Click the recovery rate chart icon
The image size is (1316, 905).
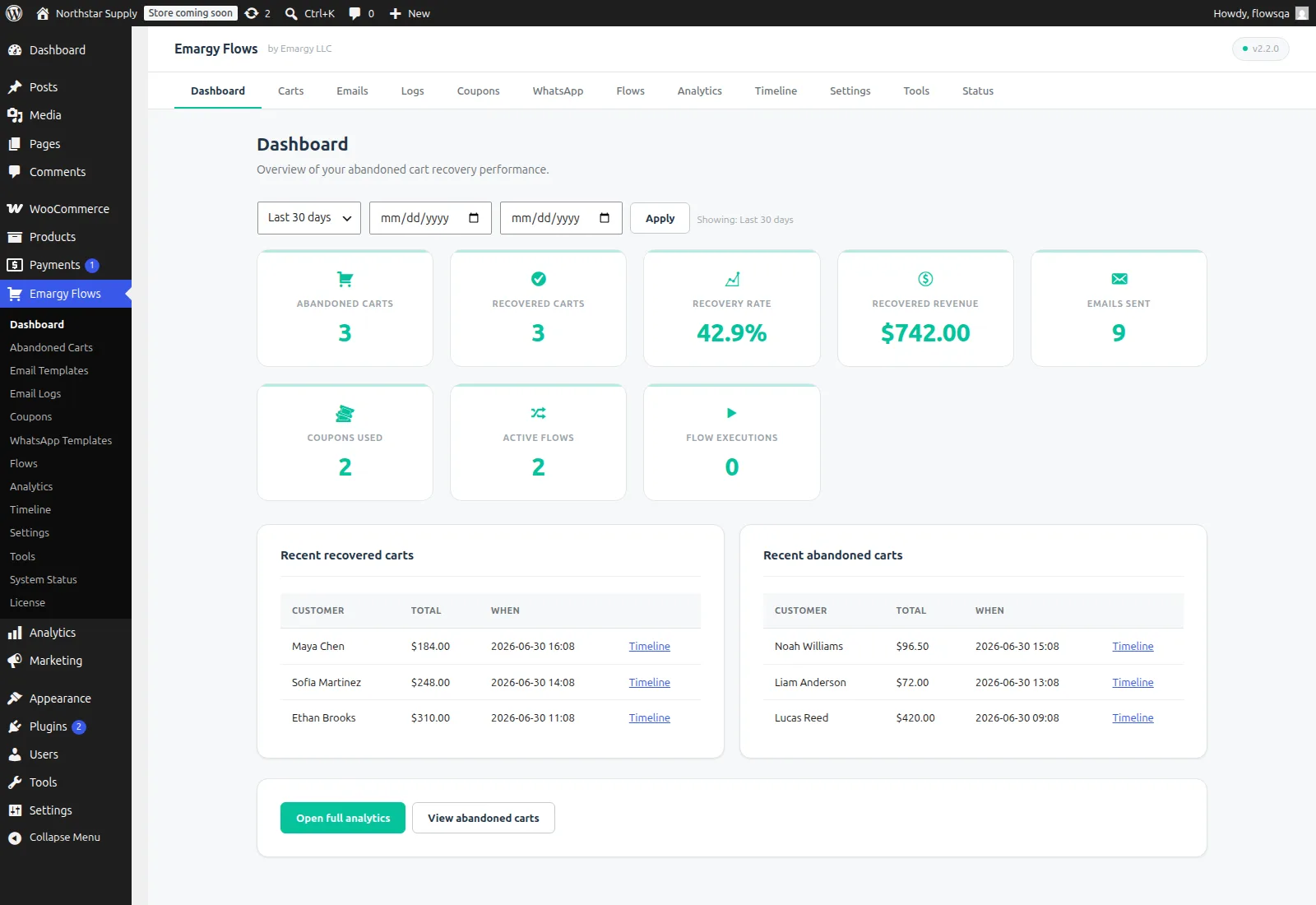pos(732,279)
